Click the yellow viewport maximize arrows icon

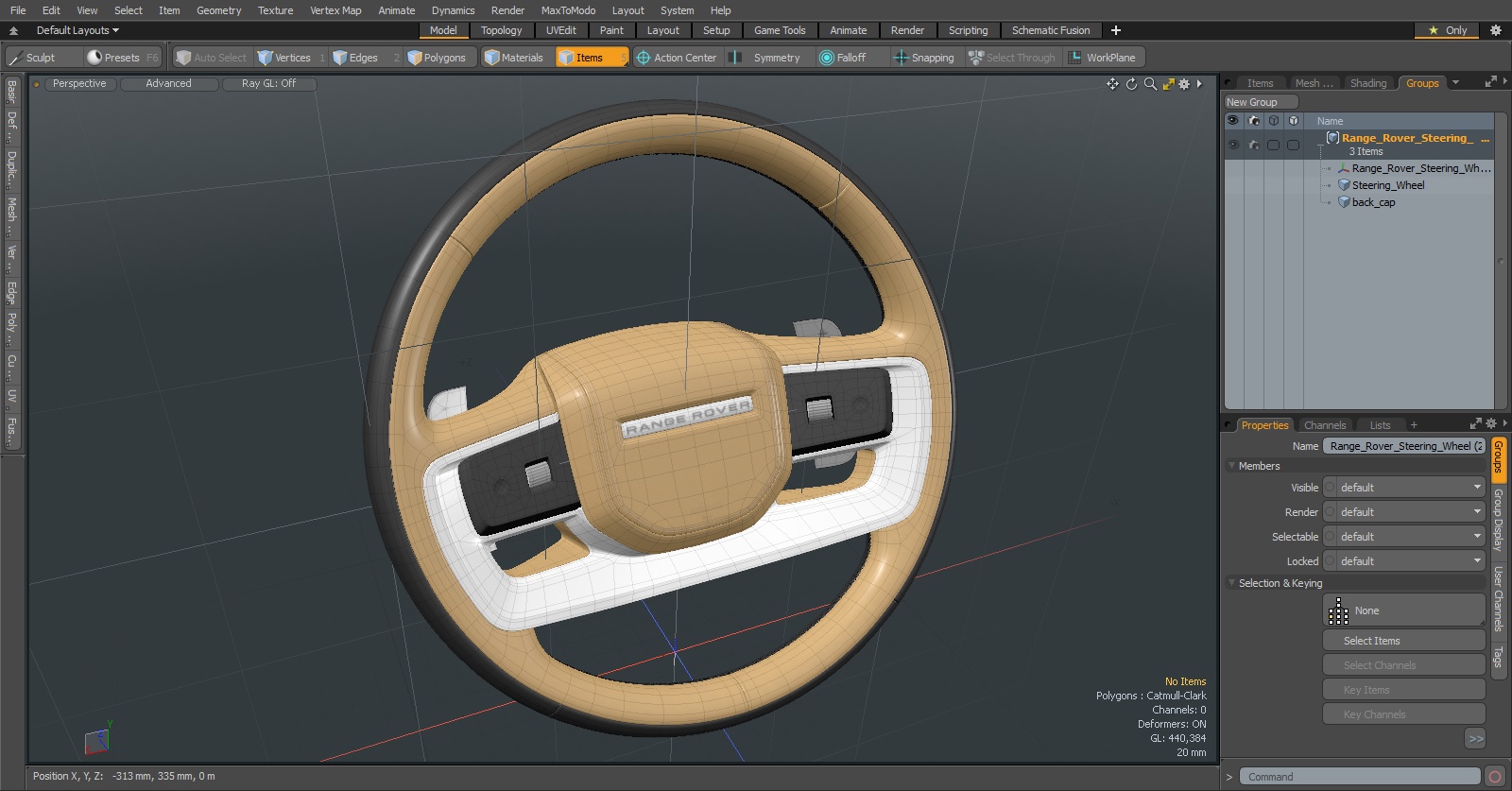click(1169, 84)
